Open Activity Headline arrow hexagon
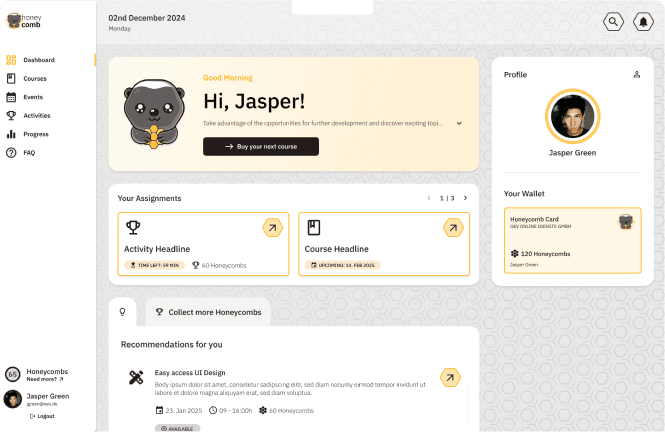This screenshot has width=665, height=432. point(272,228)
